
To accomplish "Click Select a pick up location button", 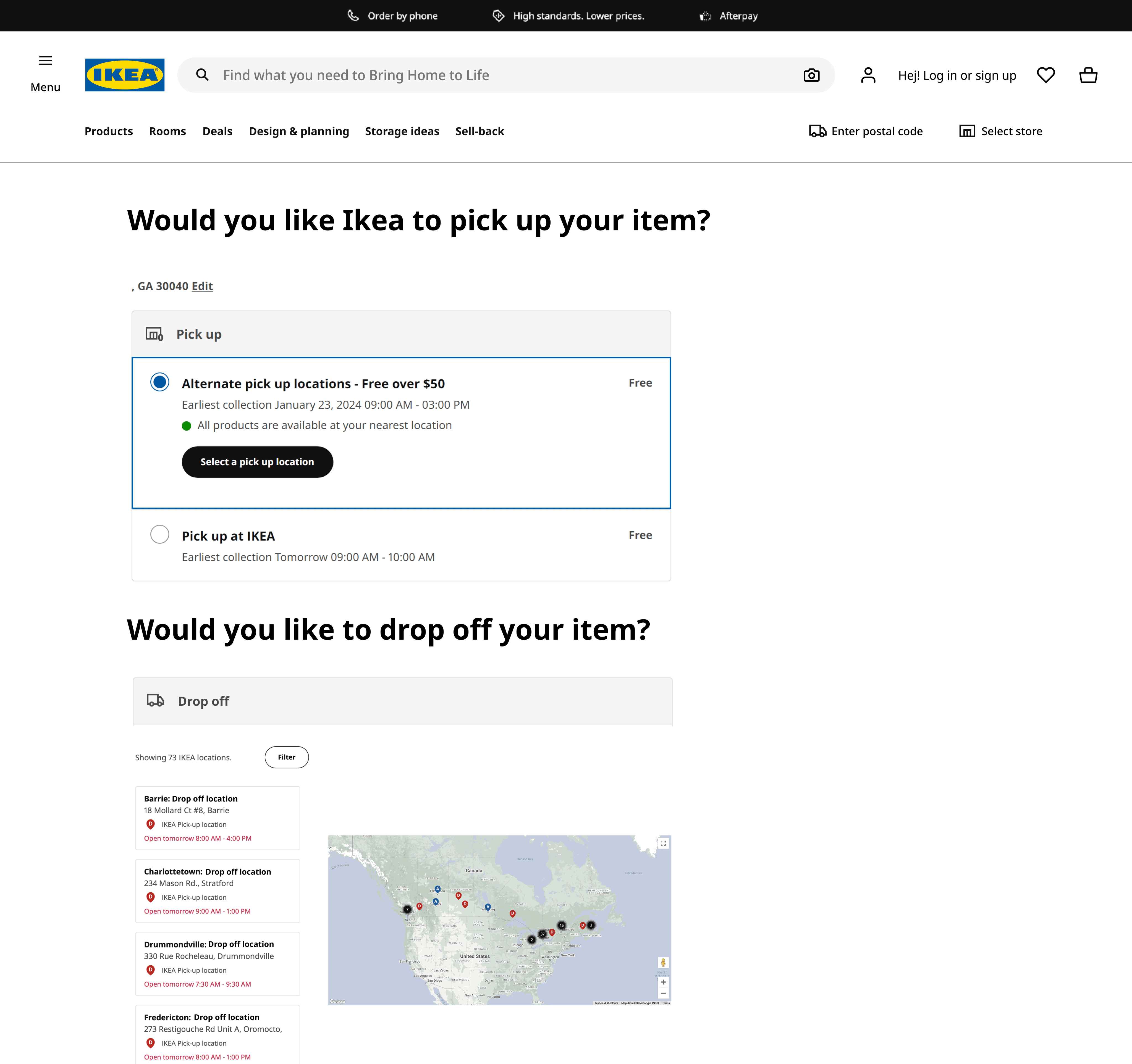I will coord(257,462).
